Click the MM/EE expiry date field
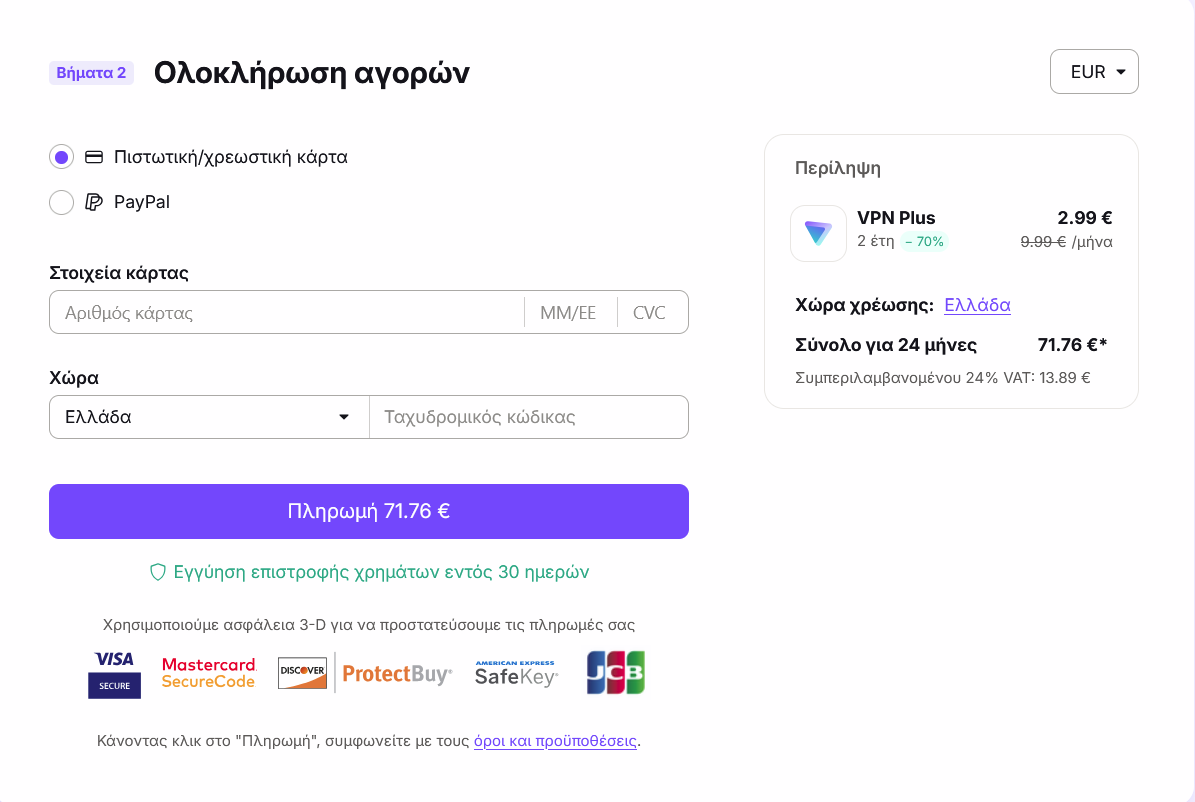The height and width of the screenshot is (802, 1195). point(570,313)
